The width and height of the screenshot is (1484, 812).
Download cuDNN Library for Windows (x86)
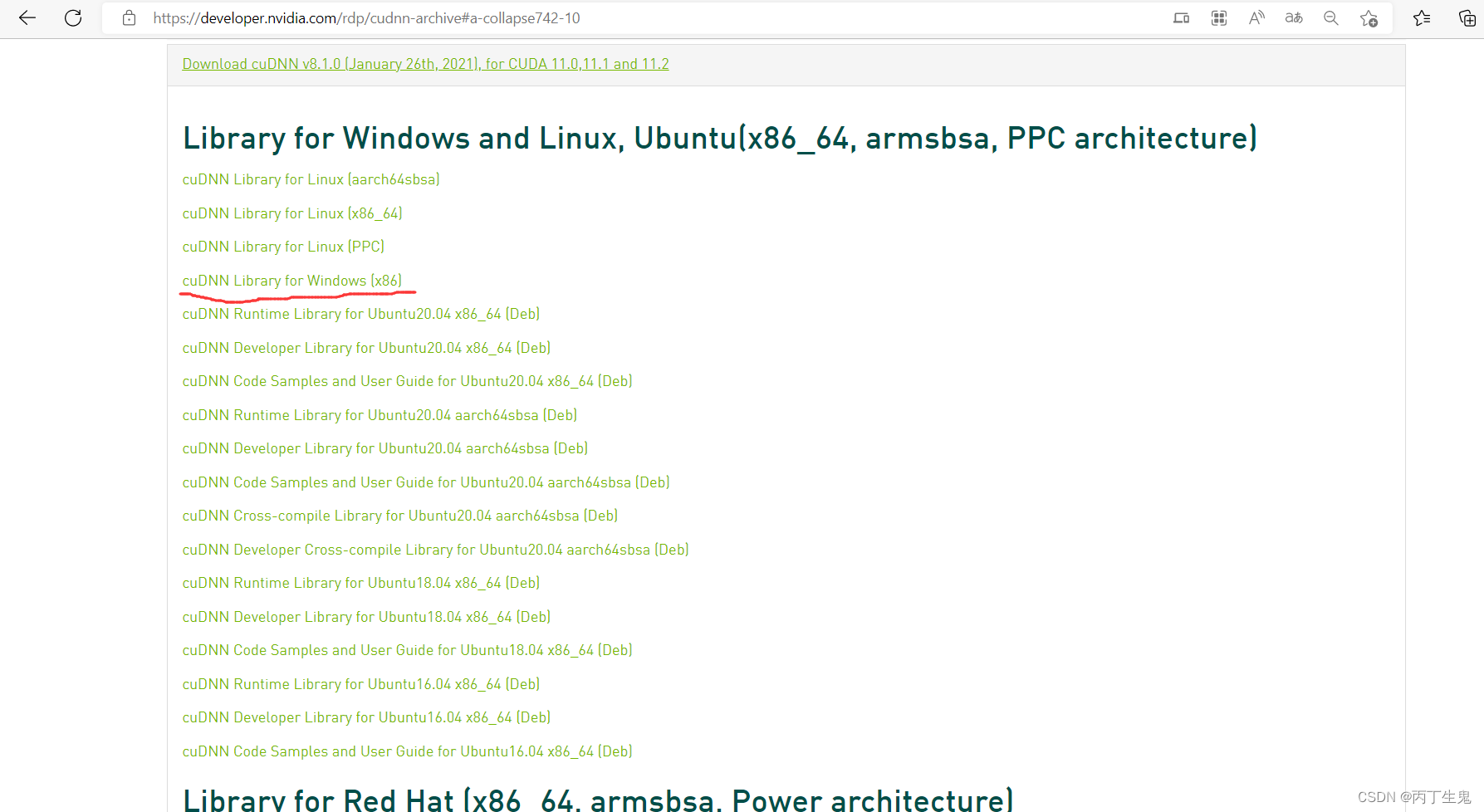point(292,281)
